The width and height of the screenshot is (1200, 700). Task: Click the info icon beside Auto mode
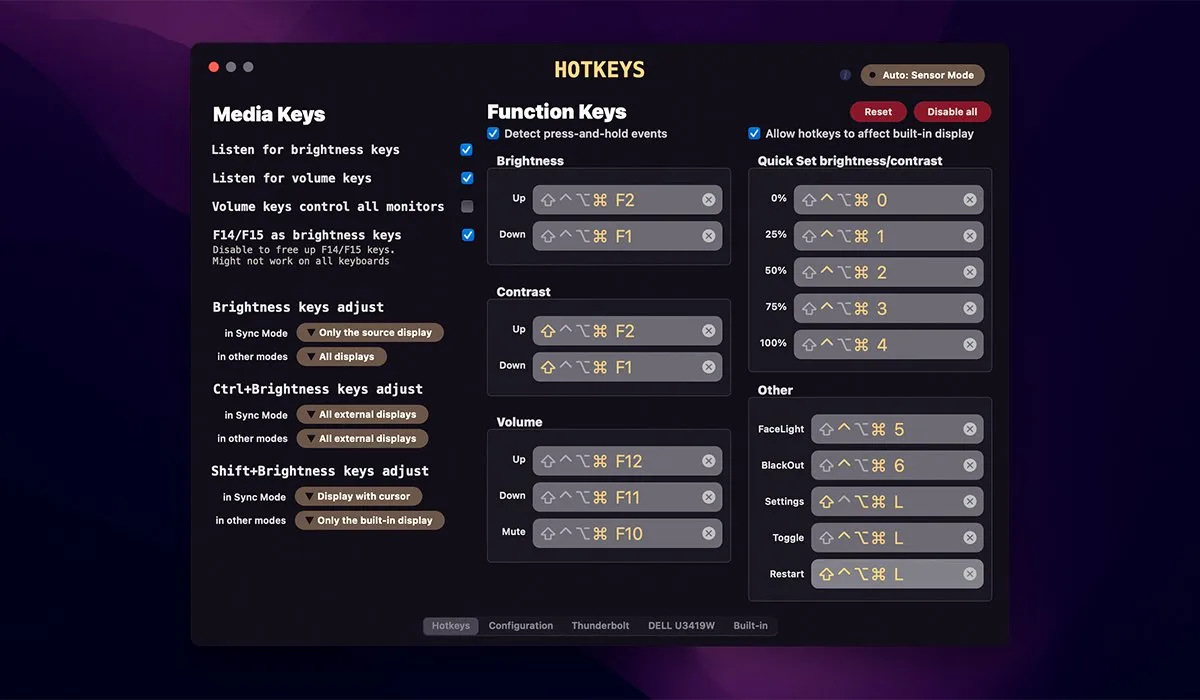click(x=845, y=75)
